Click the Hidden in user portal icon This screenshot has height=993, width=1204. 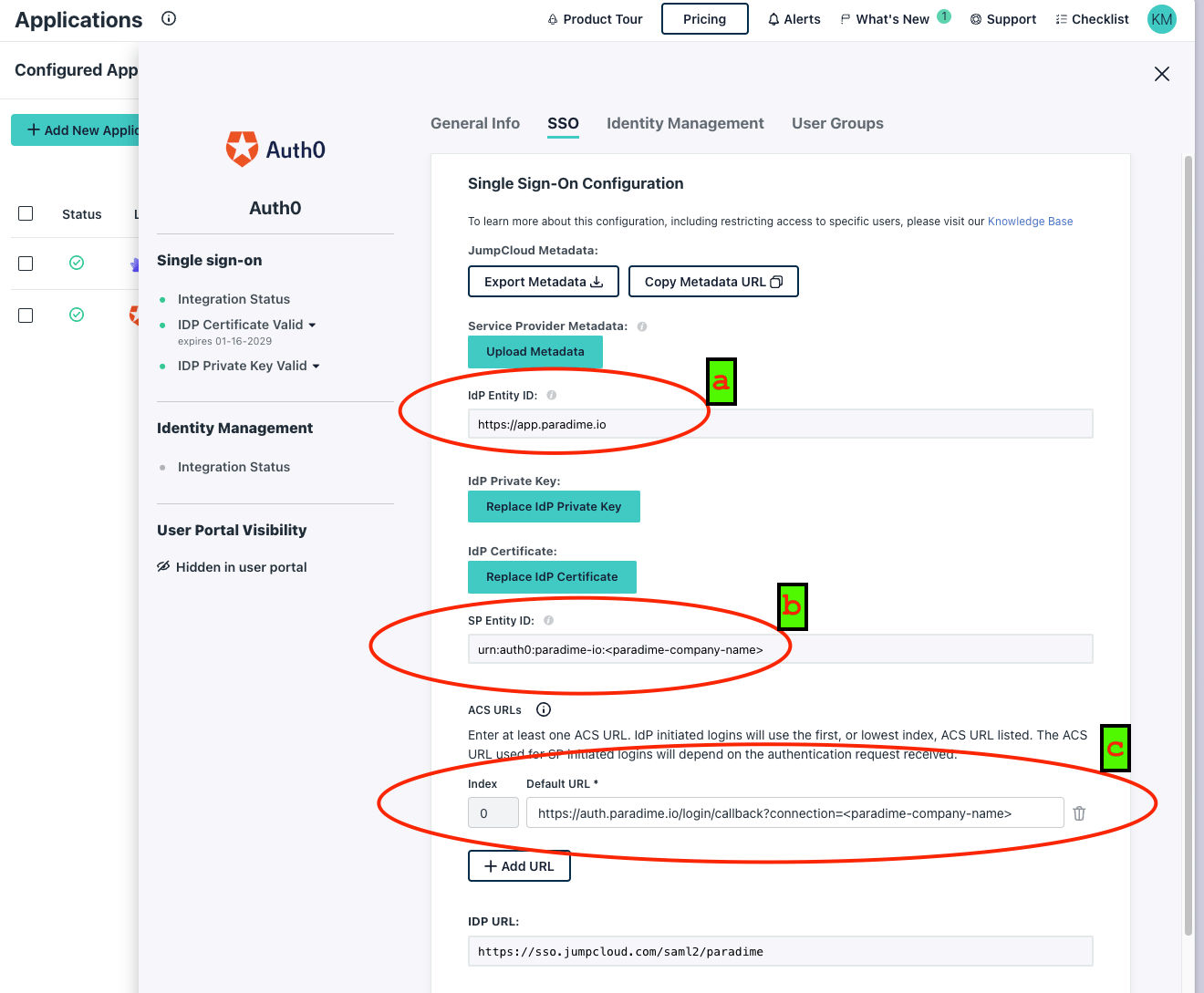163,566
